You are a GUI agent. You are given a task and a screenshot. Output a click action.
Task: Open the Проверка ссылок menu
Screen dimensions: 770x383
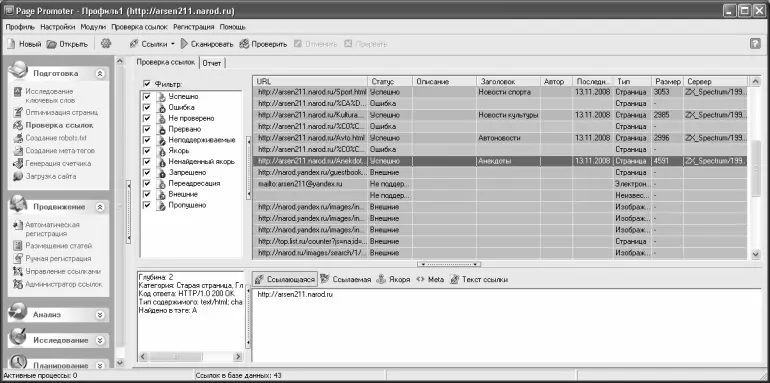139,27
